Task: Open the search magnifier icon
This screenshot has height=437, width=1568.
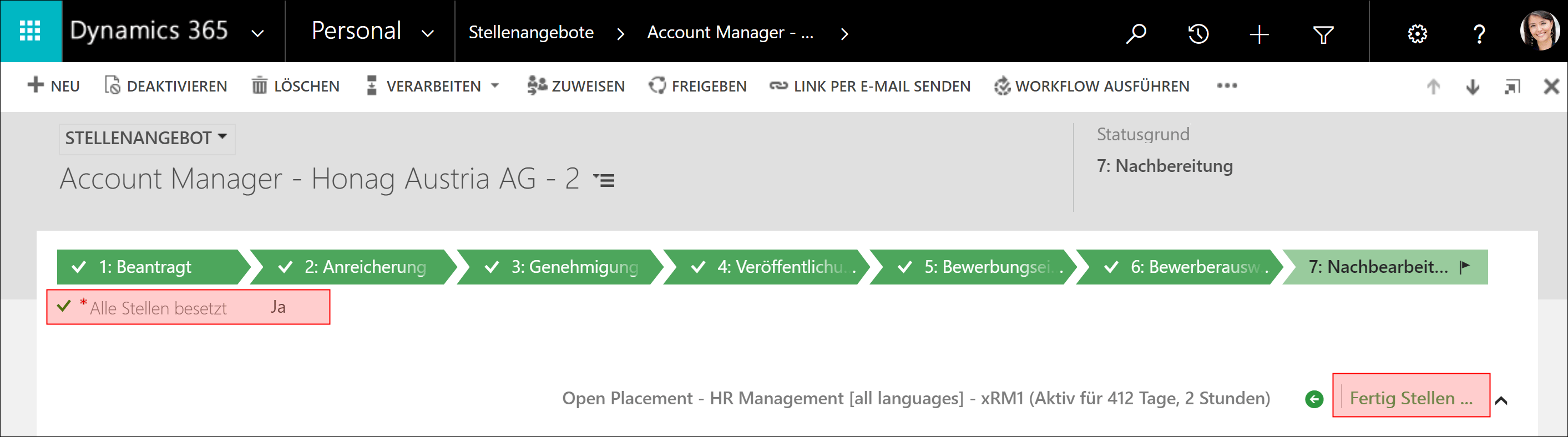Action: (1136, 33)
